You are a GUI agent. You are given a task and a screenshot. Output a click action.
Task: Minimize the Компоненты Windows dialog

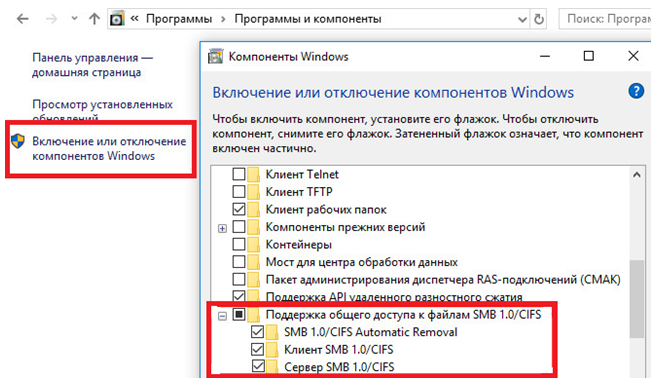[x=545, y=56]
